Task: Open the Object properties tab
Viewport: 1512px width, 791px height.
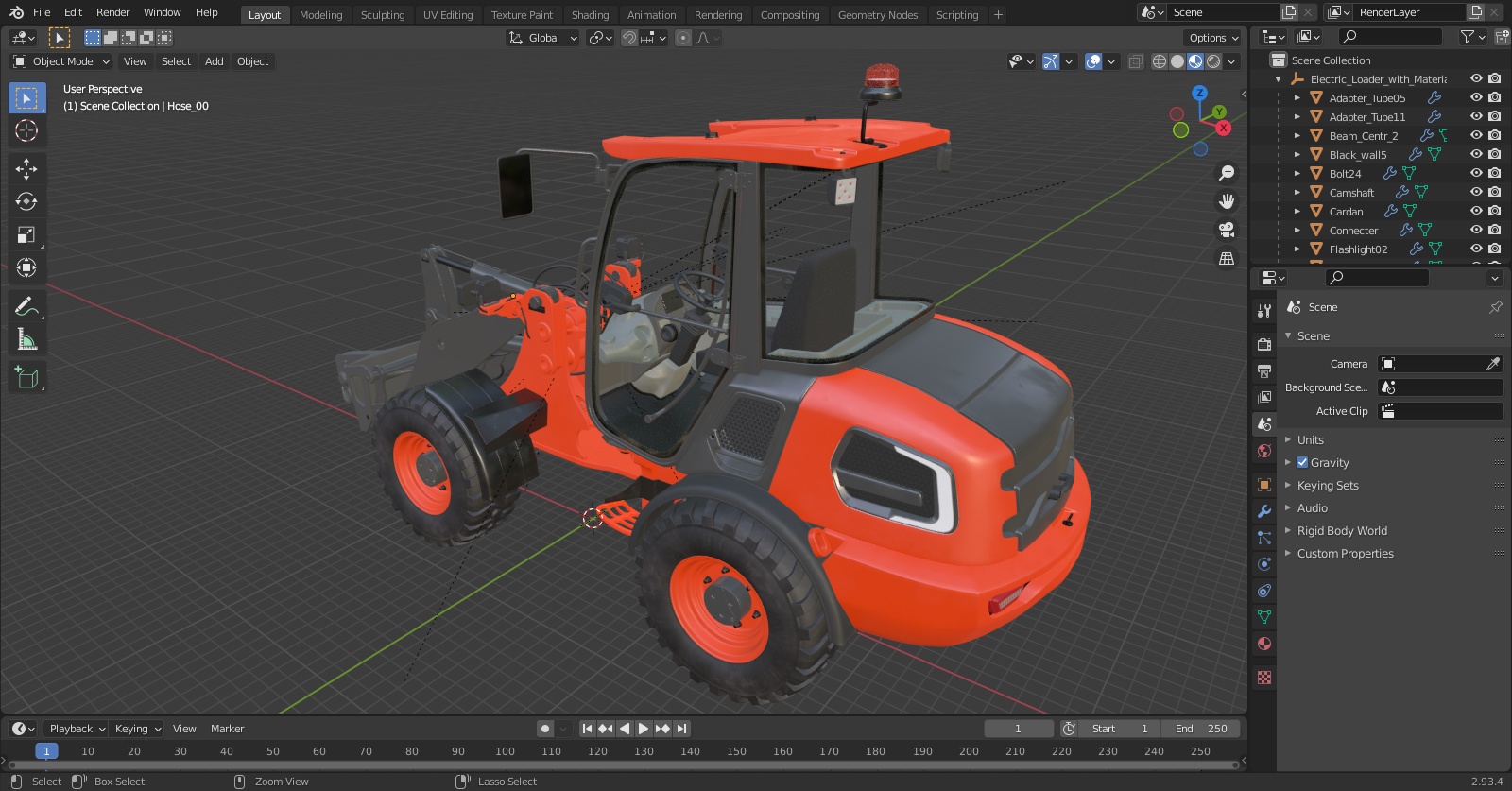Action: coord(1264,485)
